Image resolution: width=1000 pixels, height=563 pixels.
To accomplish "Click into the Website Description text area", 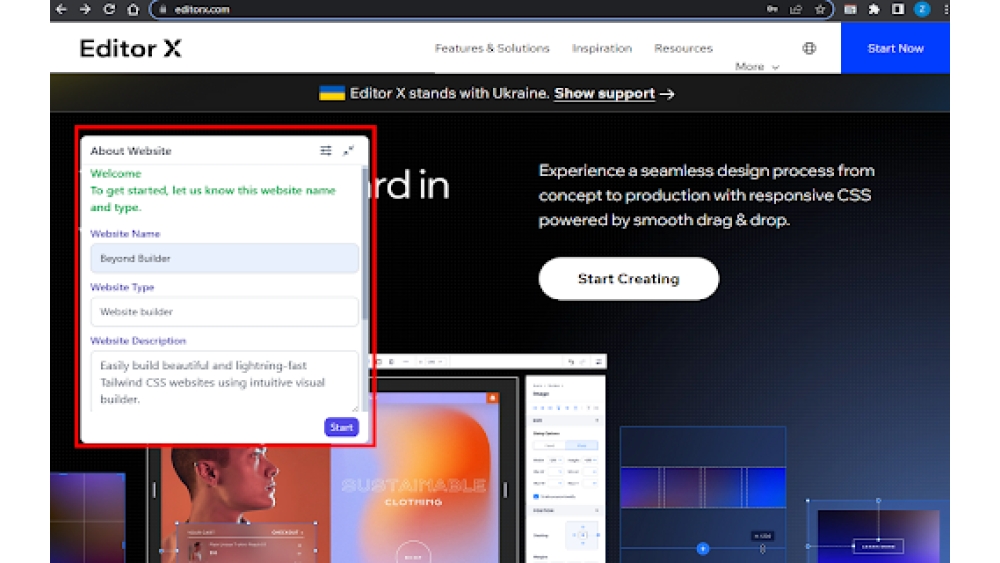I will [x=224, y=381].
